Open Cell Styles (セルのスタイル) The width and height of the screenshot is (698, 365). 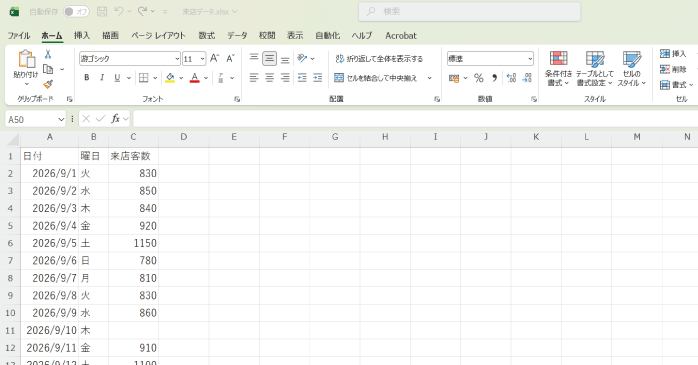point(632,69)
